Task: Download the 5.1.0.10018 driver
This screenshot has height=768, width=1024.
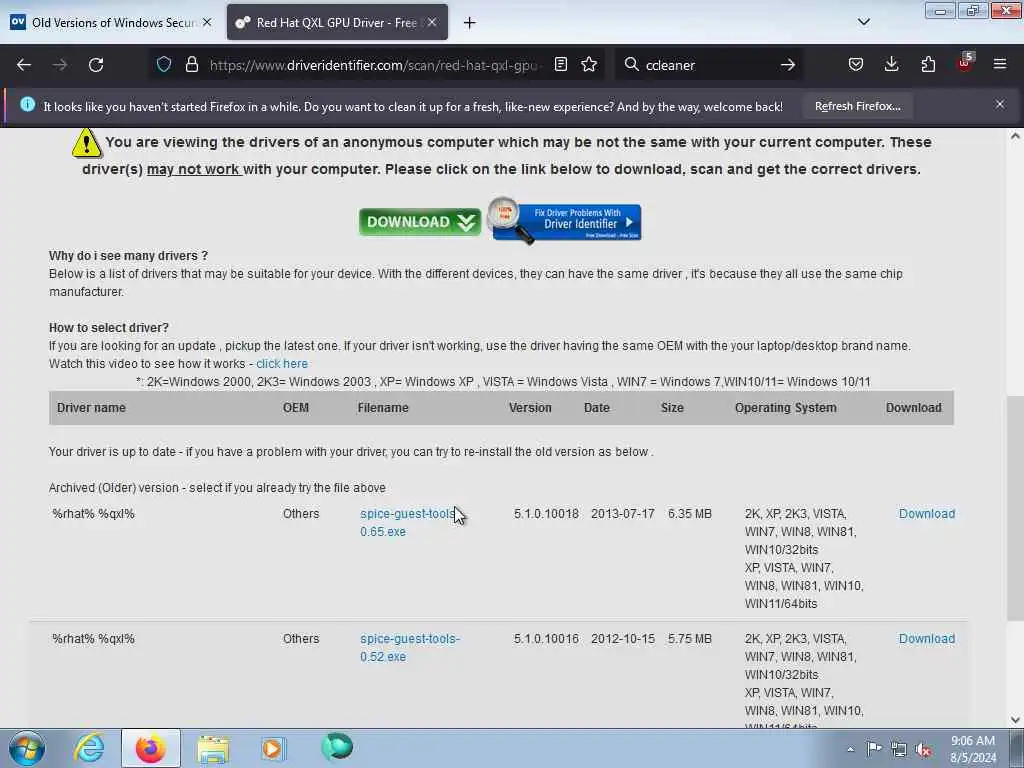Action: [927, 514]
